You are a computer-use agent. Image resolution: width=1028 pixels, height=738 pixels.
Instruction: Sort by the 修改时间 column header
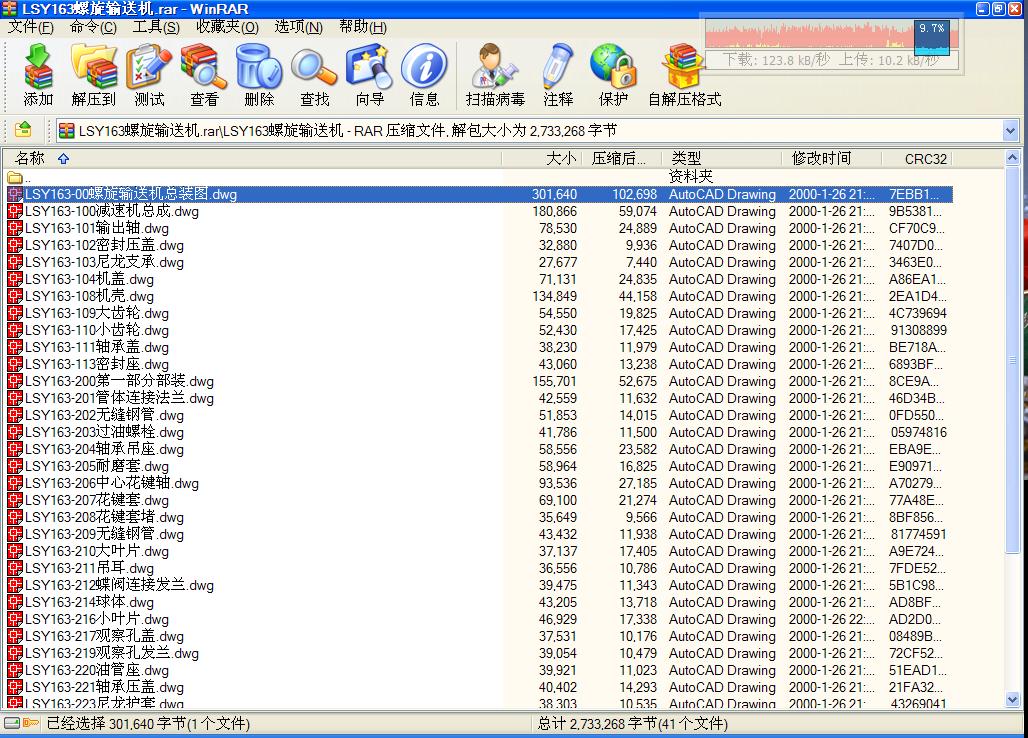tap(832, 158)
